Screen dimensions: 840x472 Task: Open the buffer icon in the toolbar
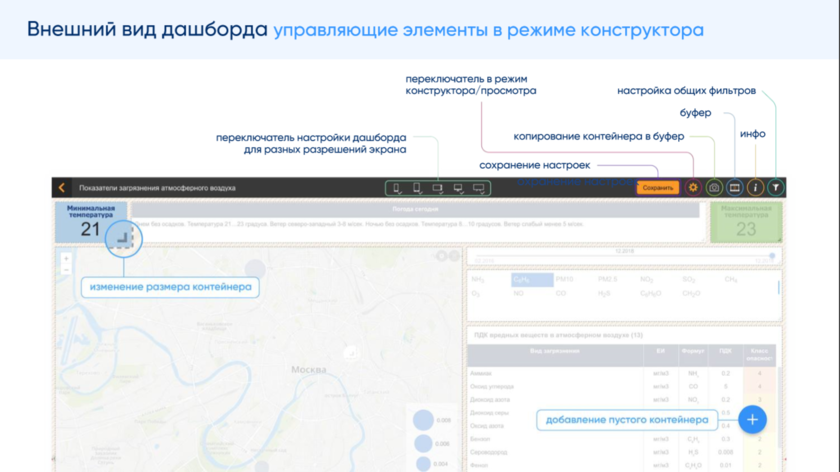[735, 187]
